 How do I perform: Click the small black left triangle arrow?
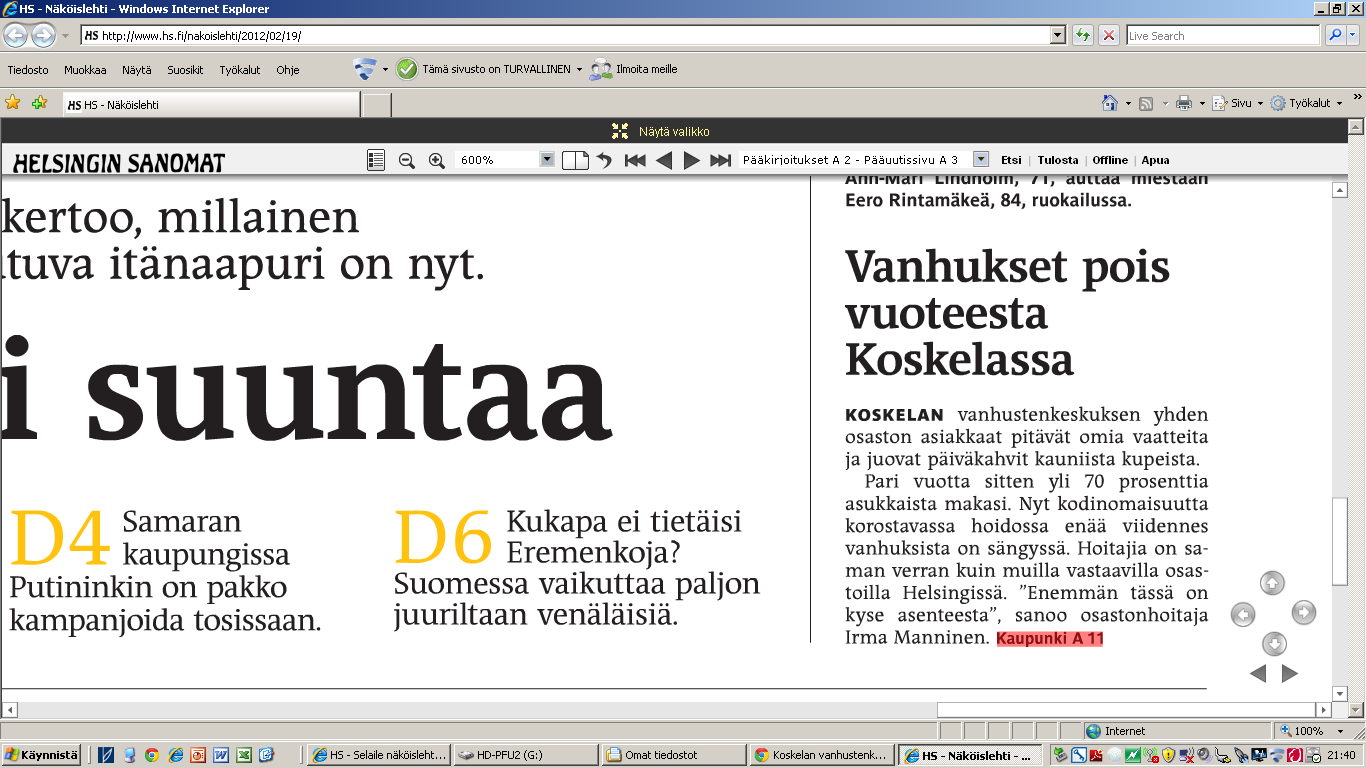click(1258, 674)
